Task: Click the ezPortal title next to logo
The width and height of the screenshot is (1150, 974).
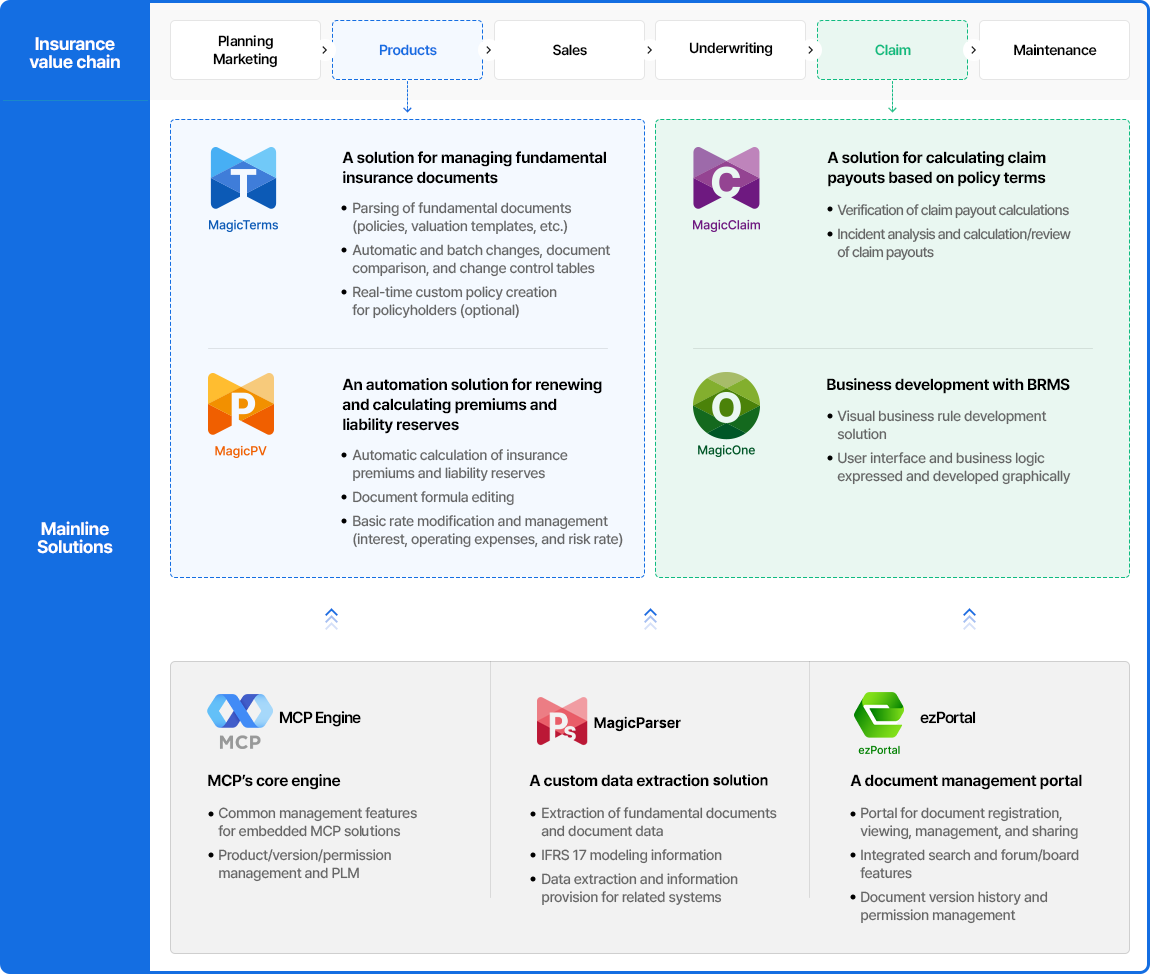Action: 948,718
